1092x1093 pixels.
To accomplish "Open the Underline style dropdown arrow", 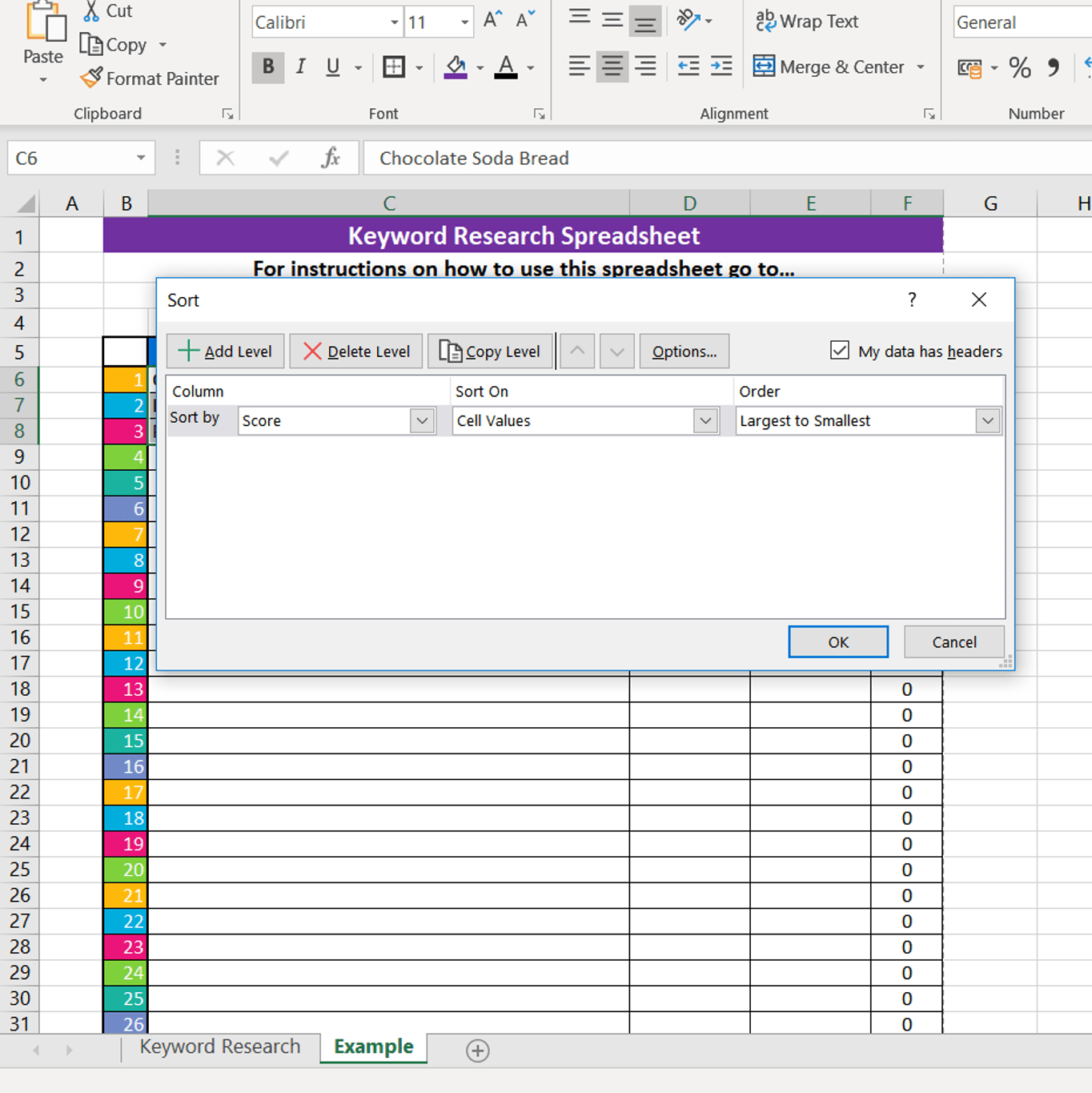I will 358,67.
